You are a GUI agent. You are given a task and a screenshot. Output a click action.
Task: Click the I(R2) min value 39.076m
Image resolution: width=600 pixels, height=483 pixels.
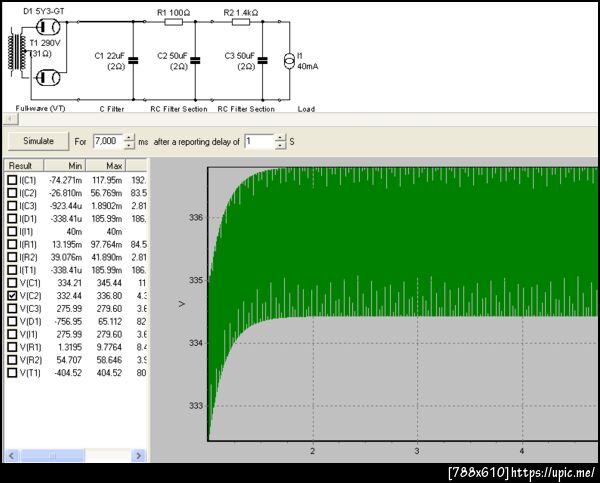(x=66, y=257)
